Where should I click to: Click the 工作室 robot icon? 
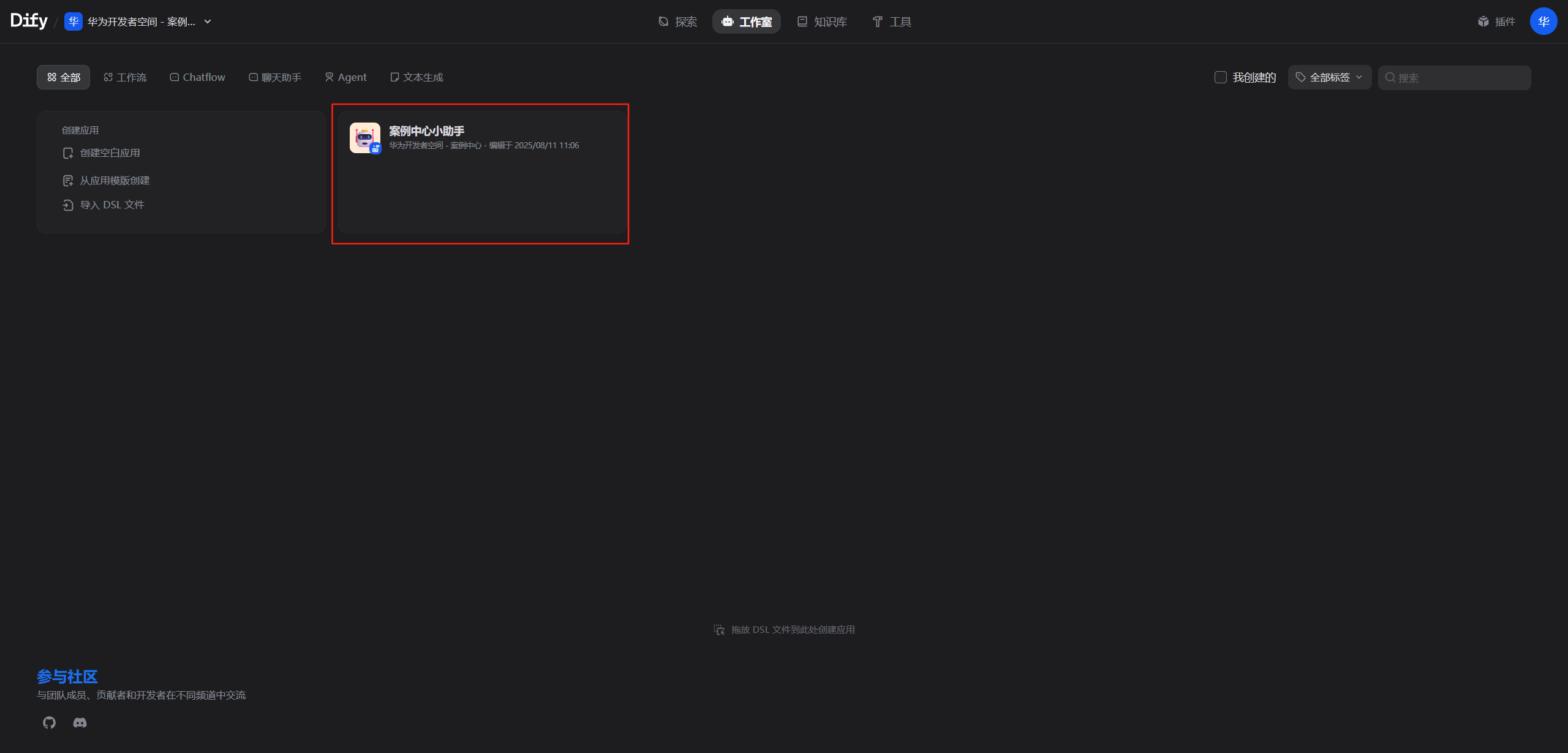click(727, 21)
